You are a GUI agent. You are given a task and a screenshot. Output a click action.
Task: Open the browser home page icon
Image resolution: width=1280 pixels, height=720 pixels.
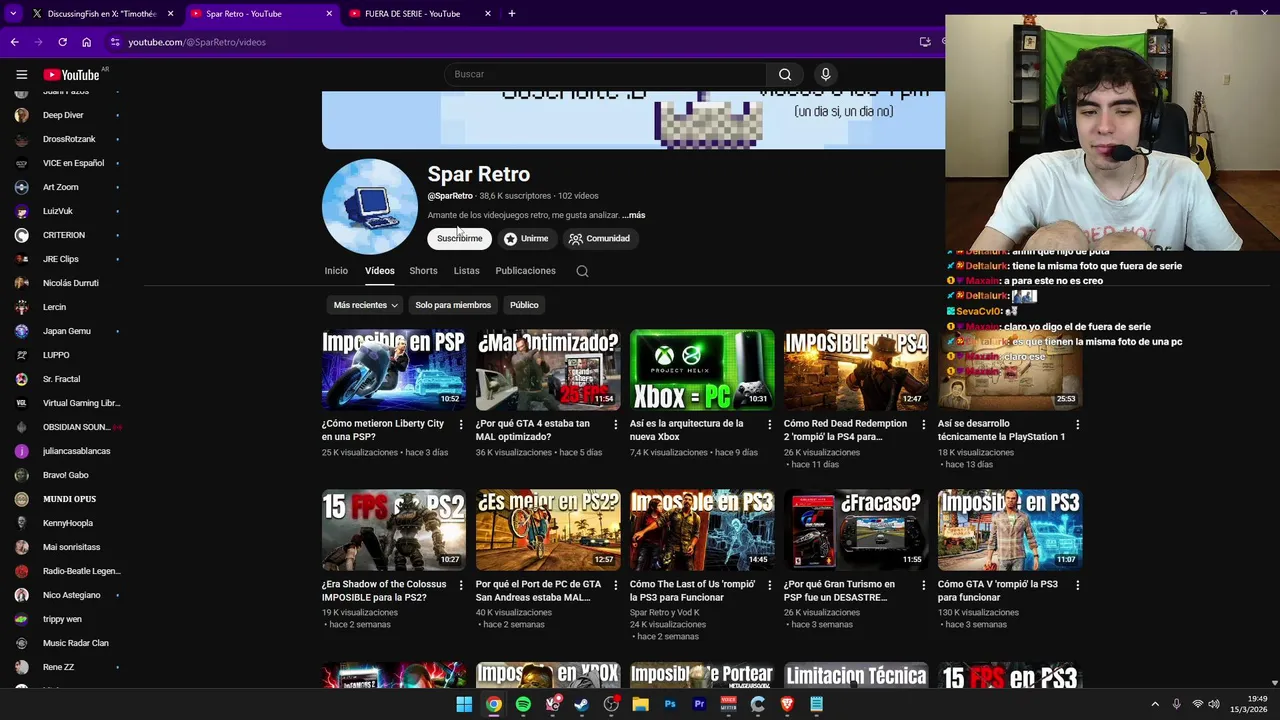click(86, 42)
